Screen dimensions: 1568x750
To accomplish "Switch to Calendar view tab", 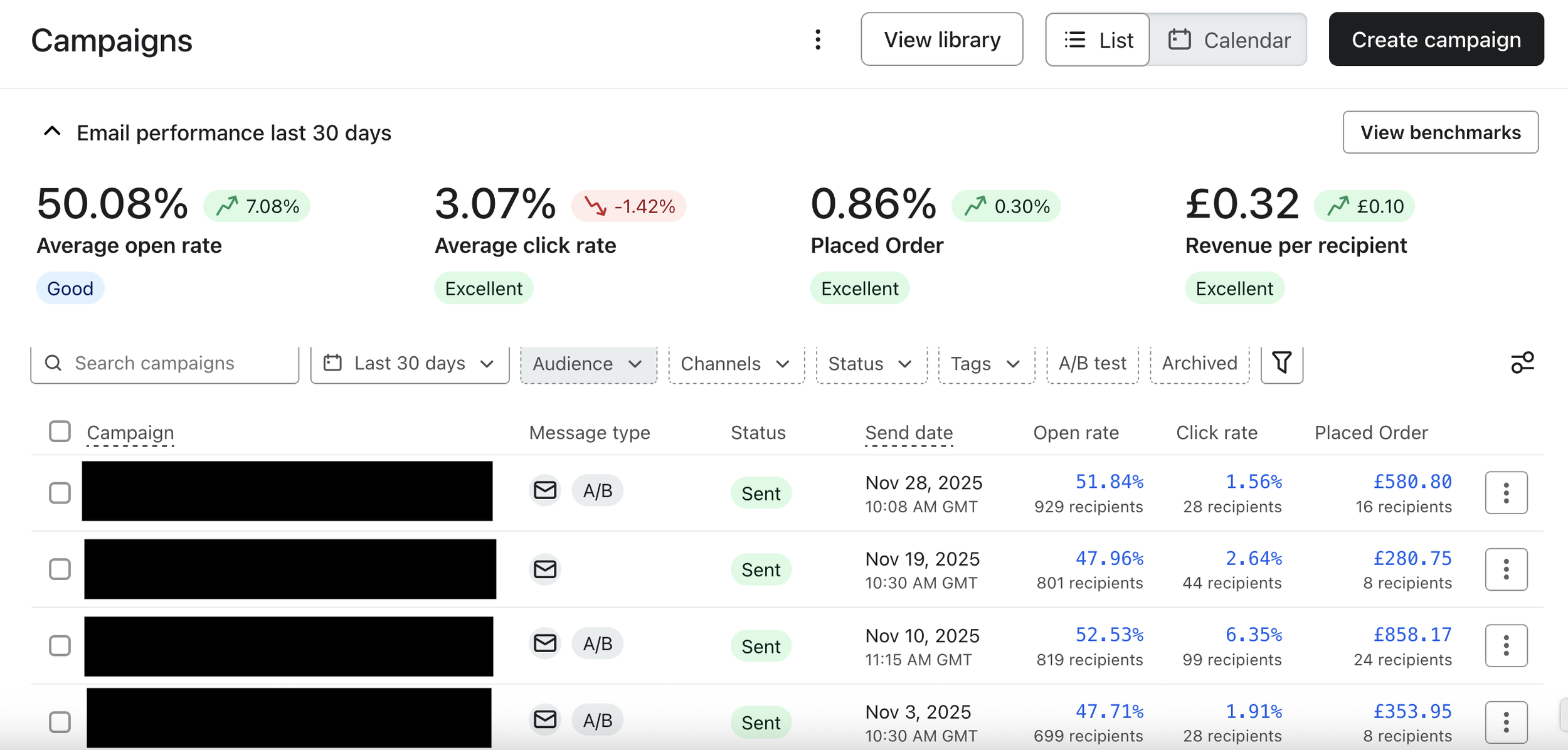I will click(1229, 40).
